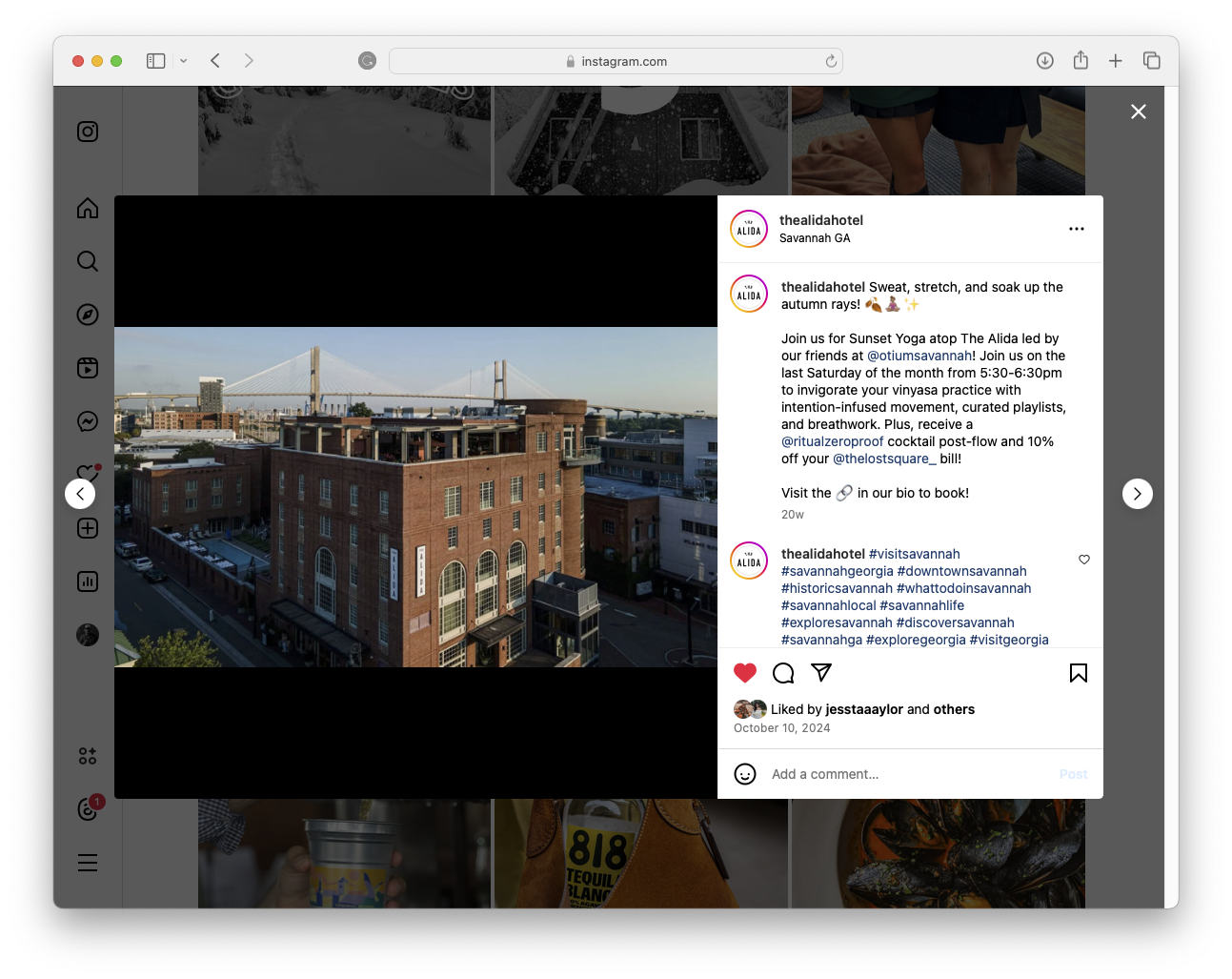The image size is (1232, 979).
Task: Click the October 10, 2024 date
Action: (781, 728)
